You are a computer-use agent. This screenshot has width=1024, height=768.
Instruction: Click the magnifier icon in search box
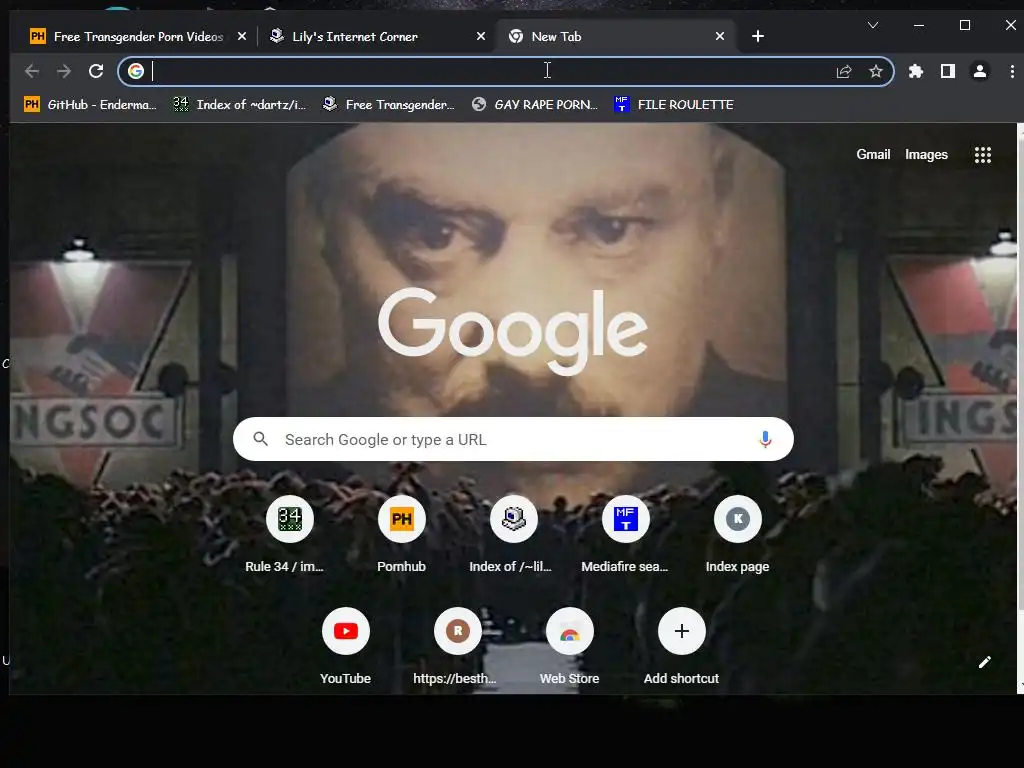tap(261, 439)
